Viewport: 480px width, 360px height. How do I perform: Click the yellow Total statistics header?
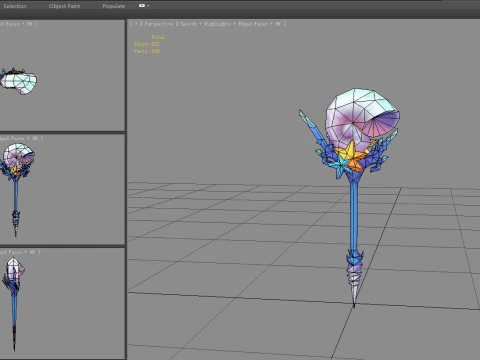tap(158, 37)
